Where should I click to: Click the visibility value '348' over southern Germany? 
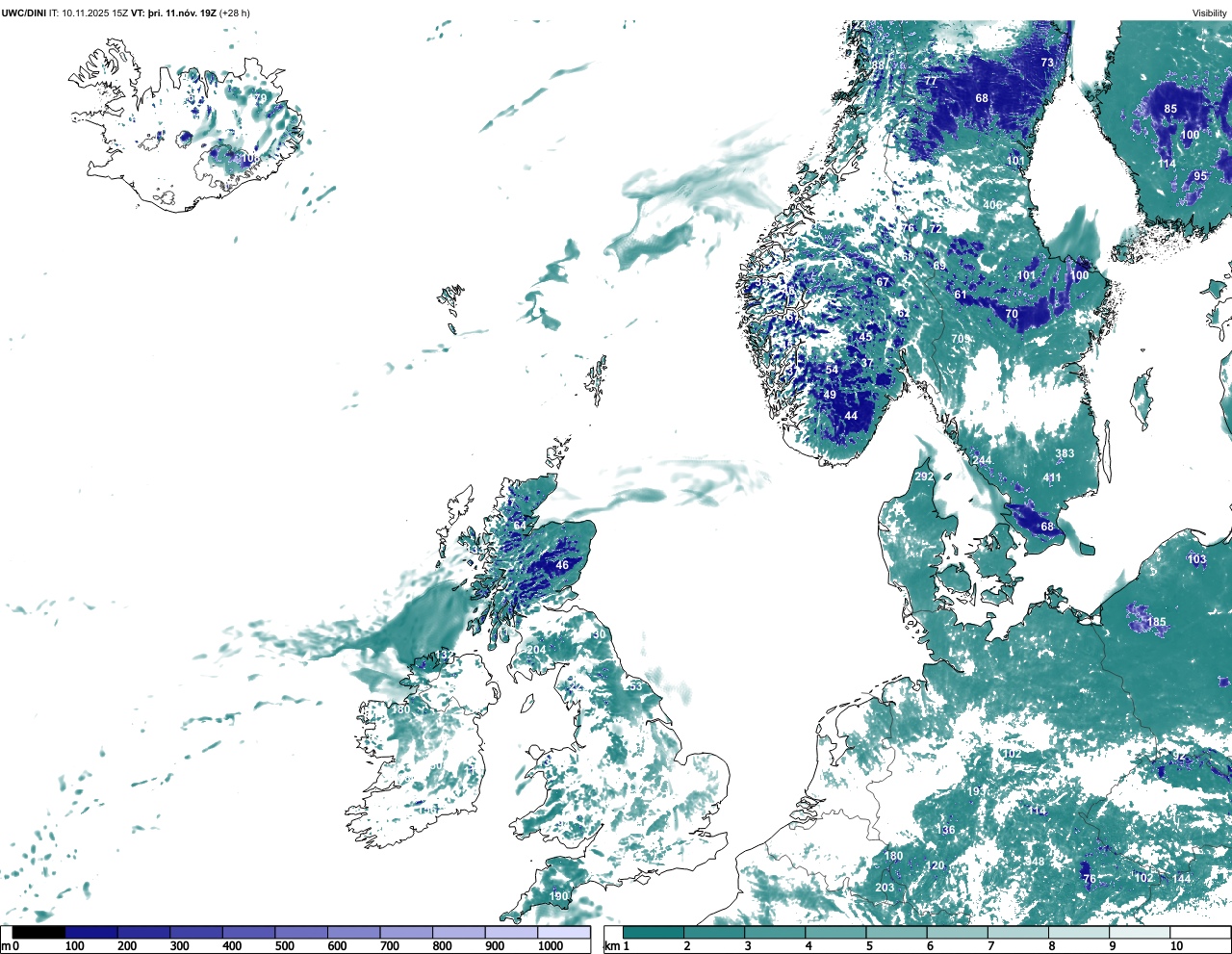1035,862
